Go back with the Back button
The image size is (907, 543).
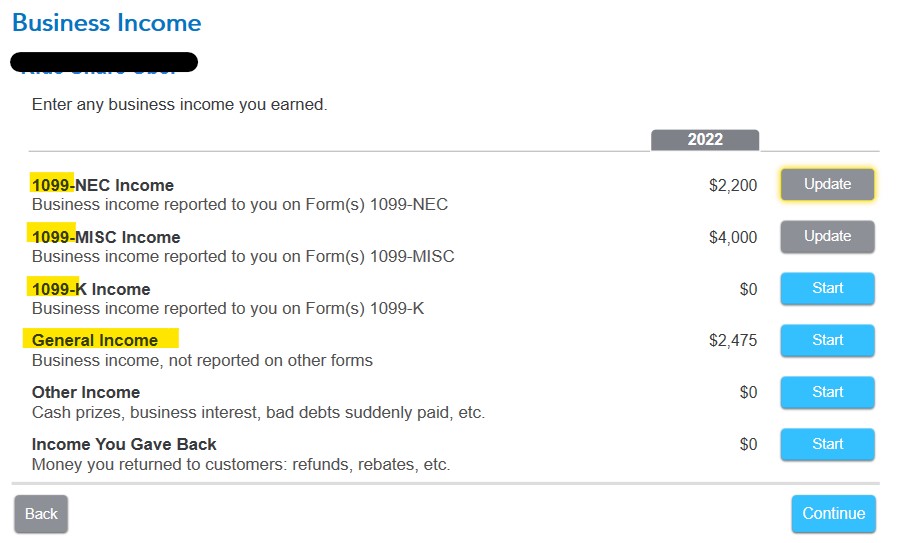point(41,513)
